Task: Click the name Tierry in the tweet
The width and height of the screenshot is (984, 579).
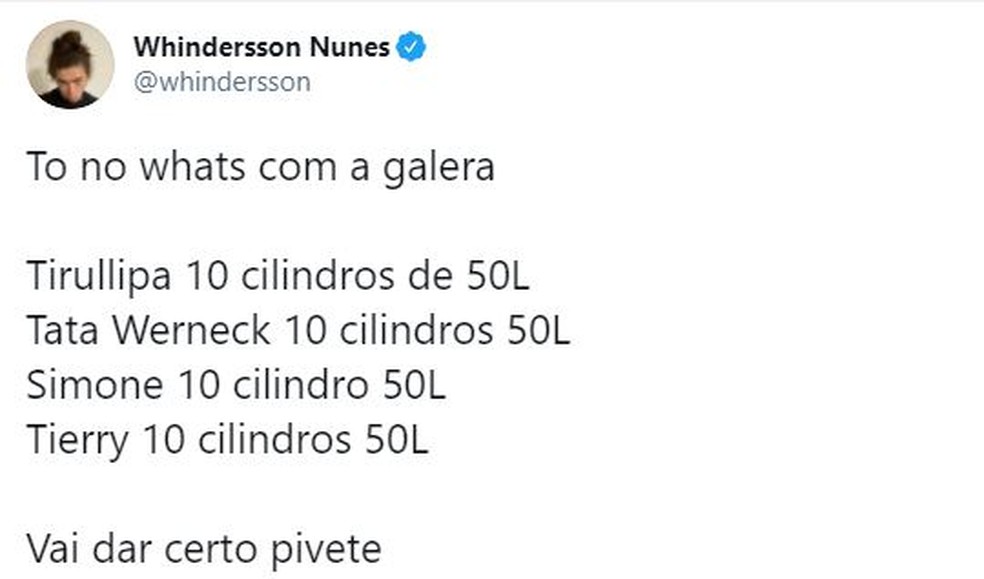Action: 77,440
